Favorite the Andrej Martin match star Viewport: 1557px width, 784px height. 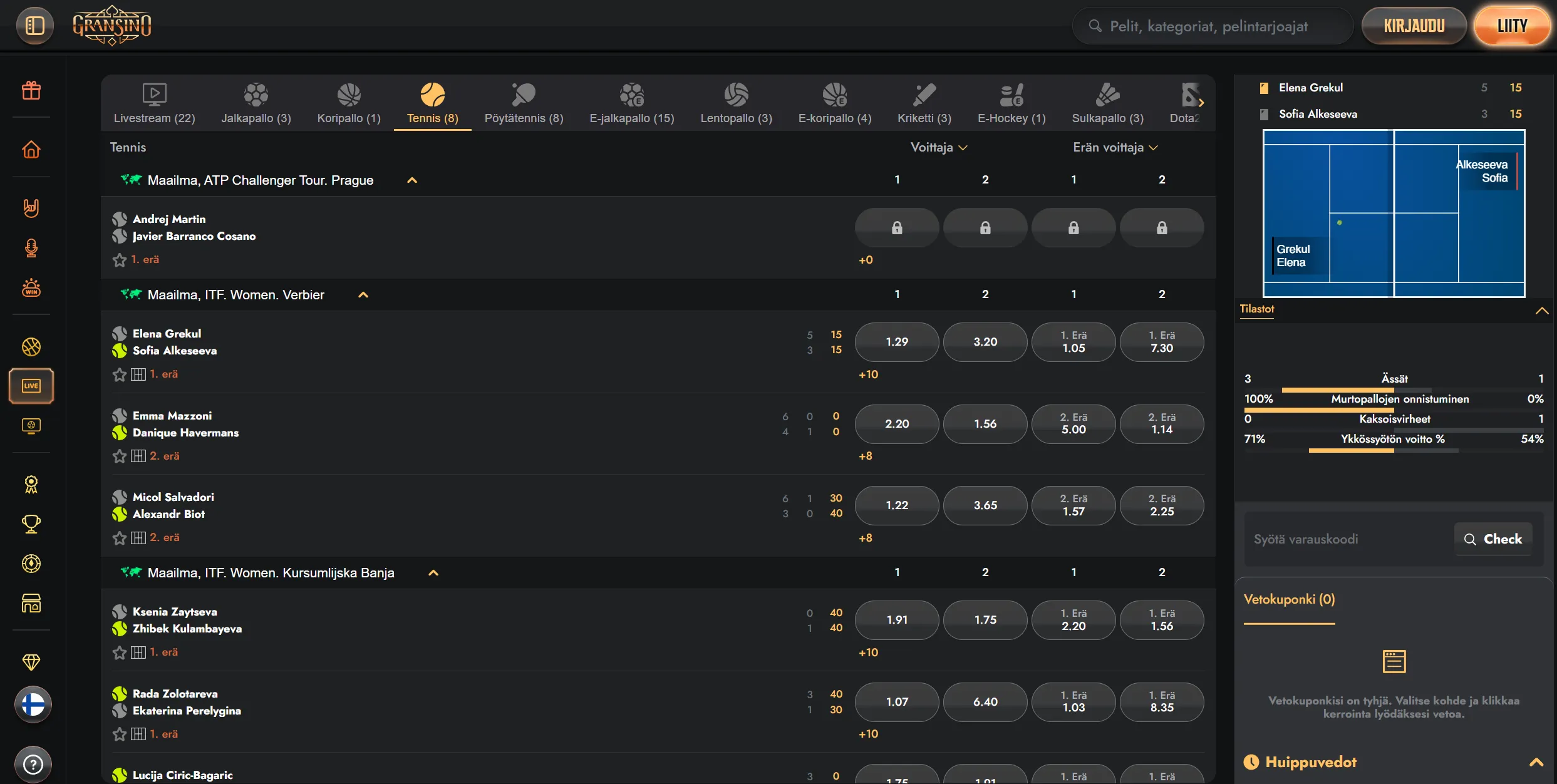[120, 260]
